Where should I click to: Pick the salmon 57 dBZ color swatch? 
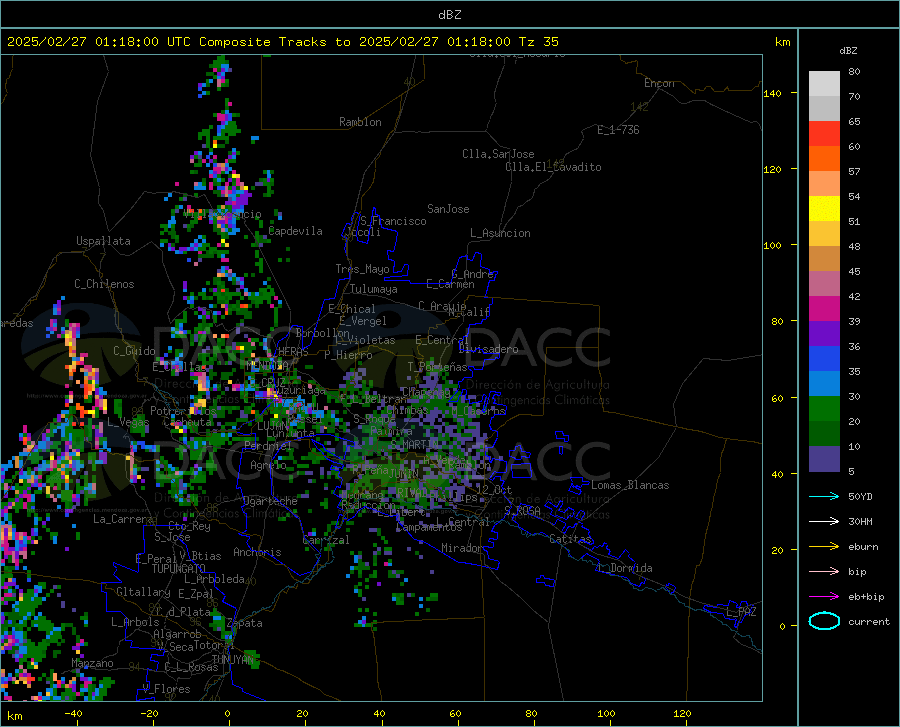pos(824,184)
